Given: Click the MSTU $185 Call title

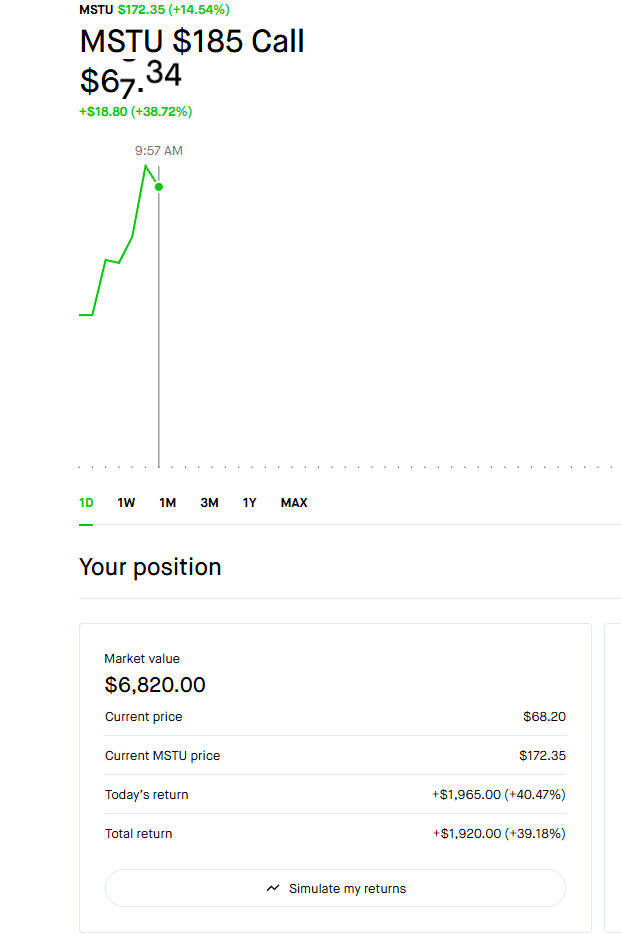Looking at the screenshot, I should click(191, 42).
